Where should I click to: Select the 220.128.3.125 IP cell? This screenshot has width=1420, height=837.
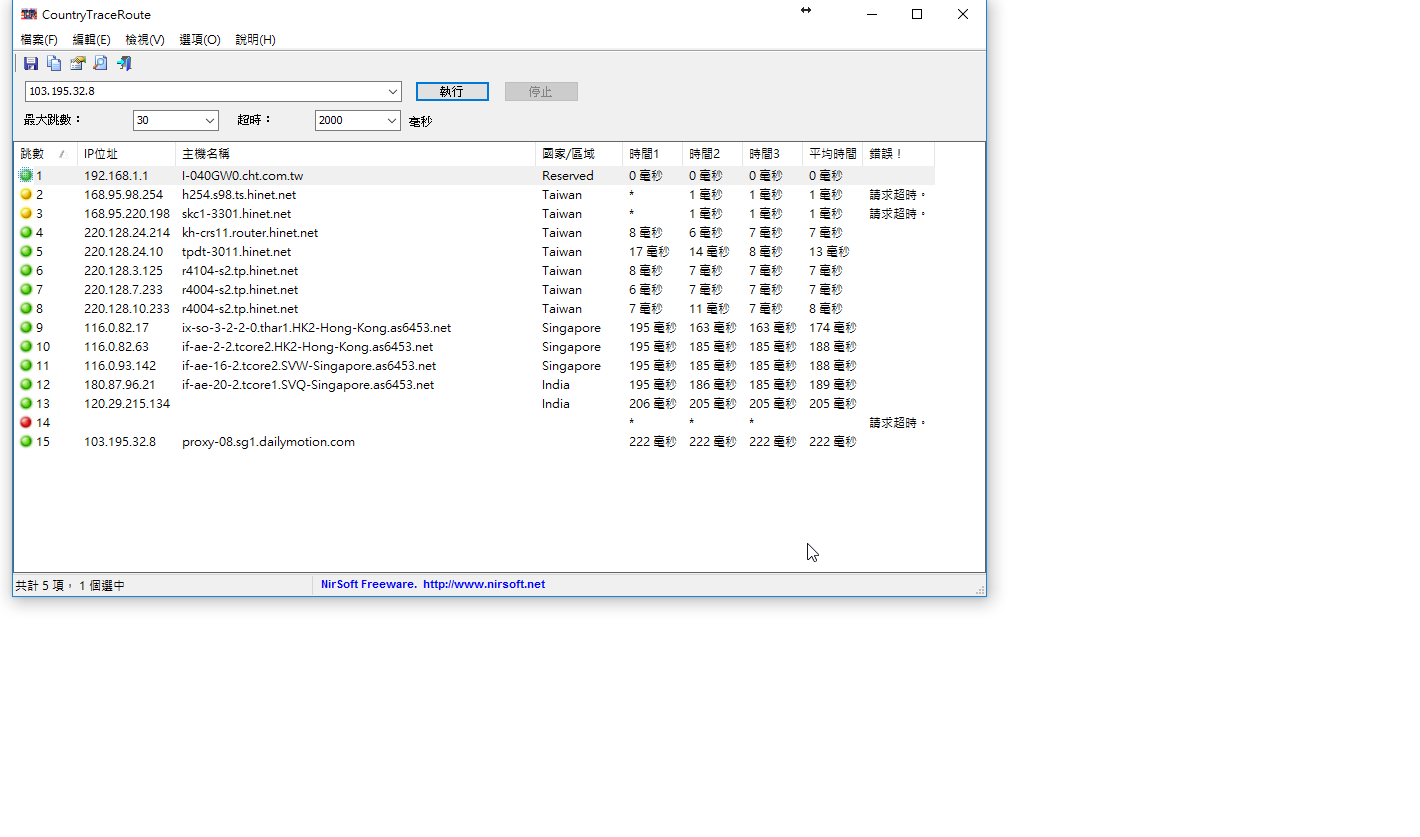point(123,271)
